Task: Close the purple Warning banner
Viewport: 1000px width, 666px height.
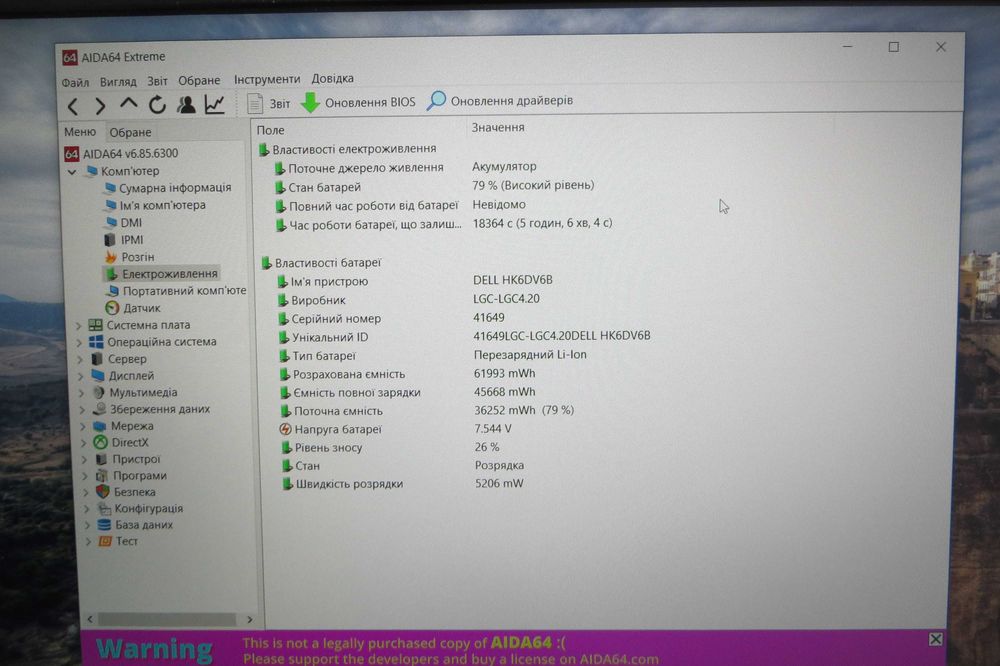Action: point(935,639)
